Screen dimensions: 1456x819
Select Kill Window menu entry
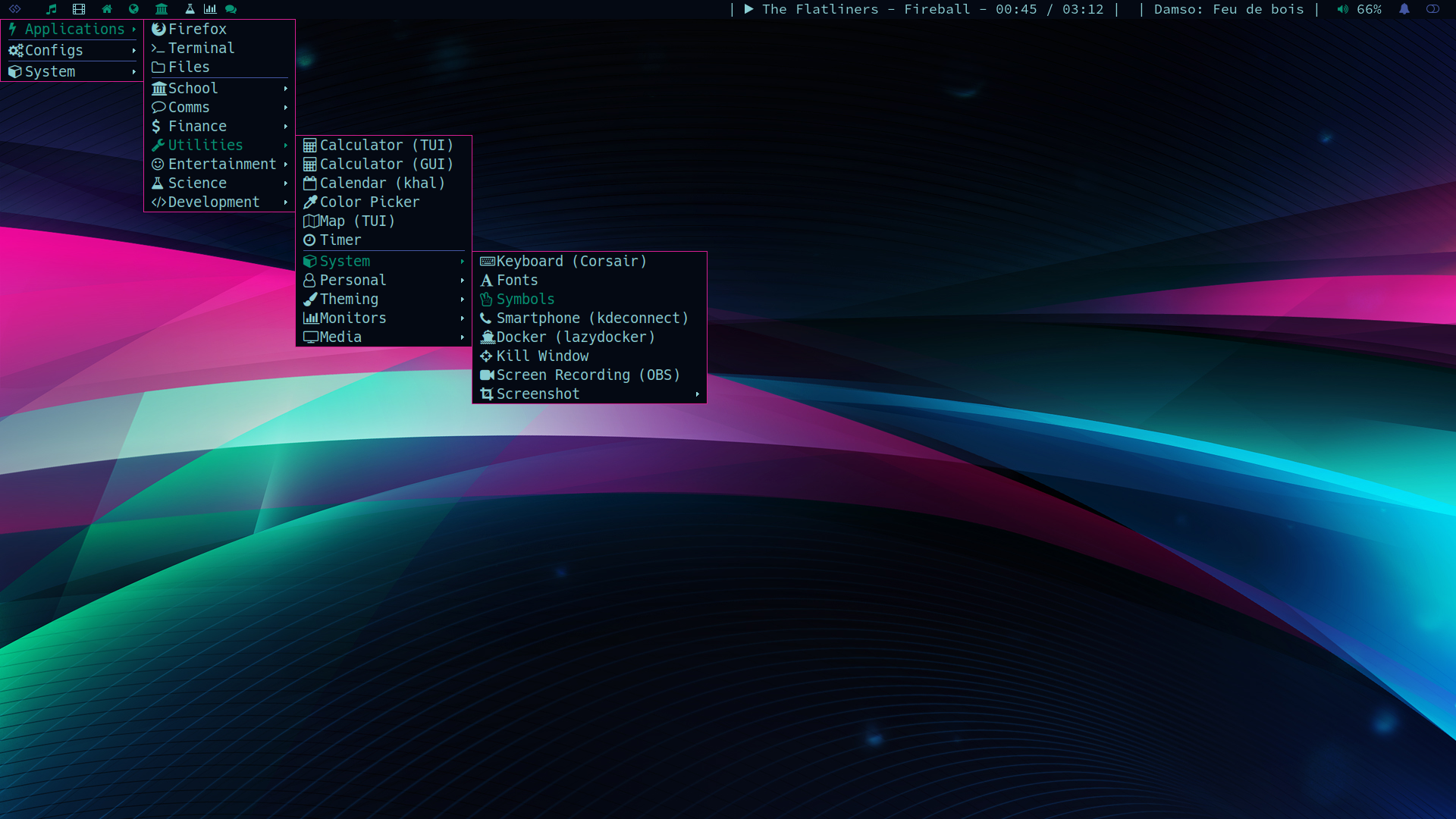pos(542,356)
